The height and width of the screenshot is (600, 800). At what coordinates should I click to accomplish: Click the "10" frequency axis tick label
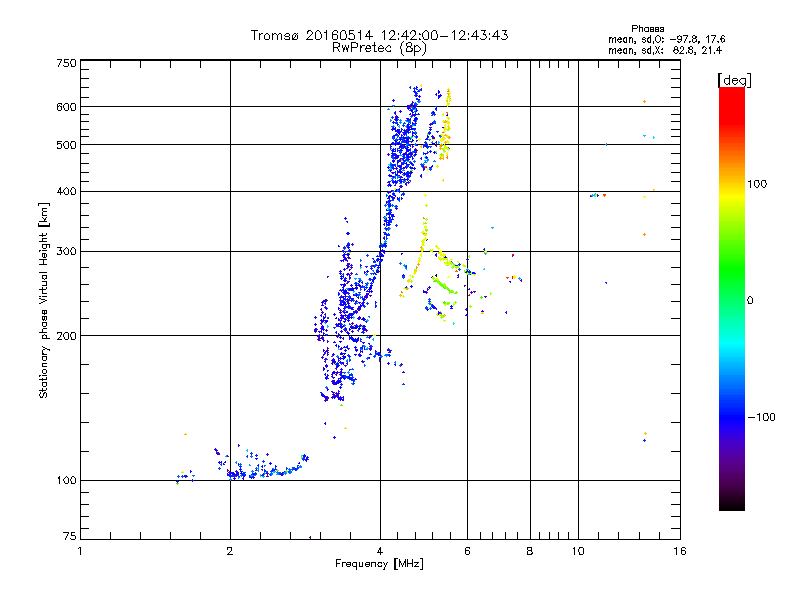point(578,551)
